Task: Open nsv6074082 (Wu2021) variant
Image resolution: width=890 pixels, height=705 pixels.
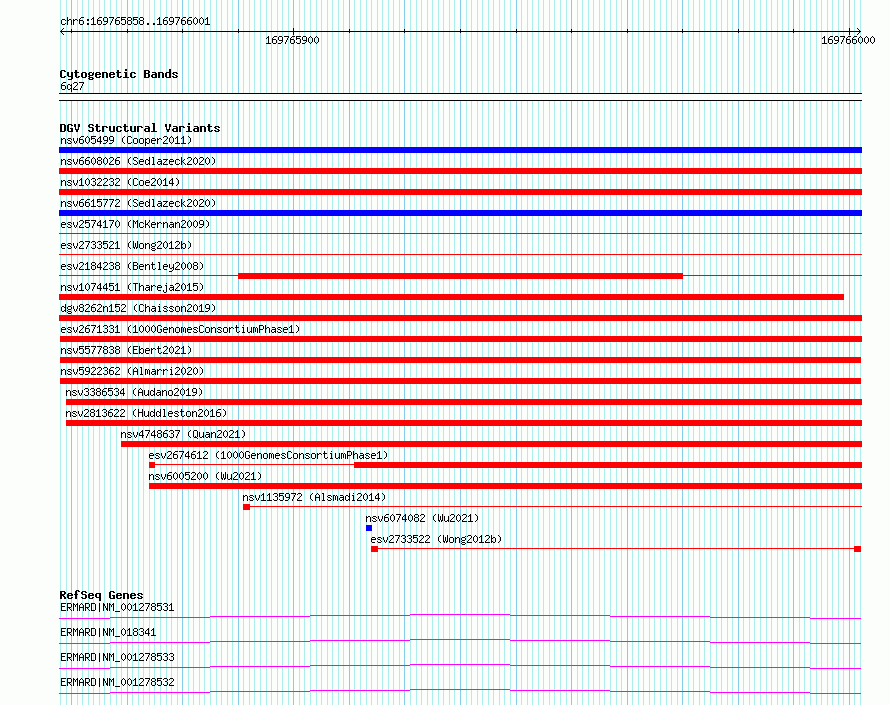Action: pyautogui.click(x=422, y=518)
